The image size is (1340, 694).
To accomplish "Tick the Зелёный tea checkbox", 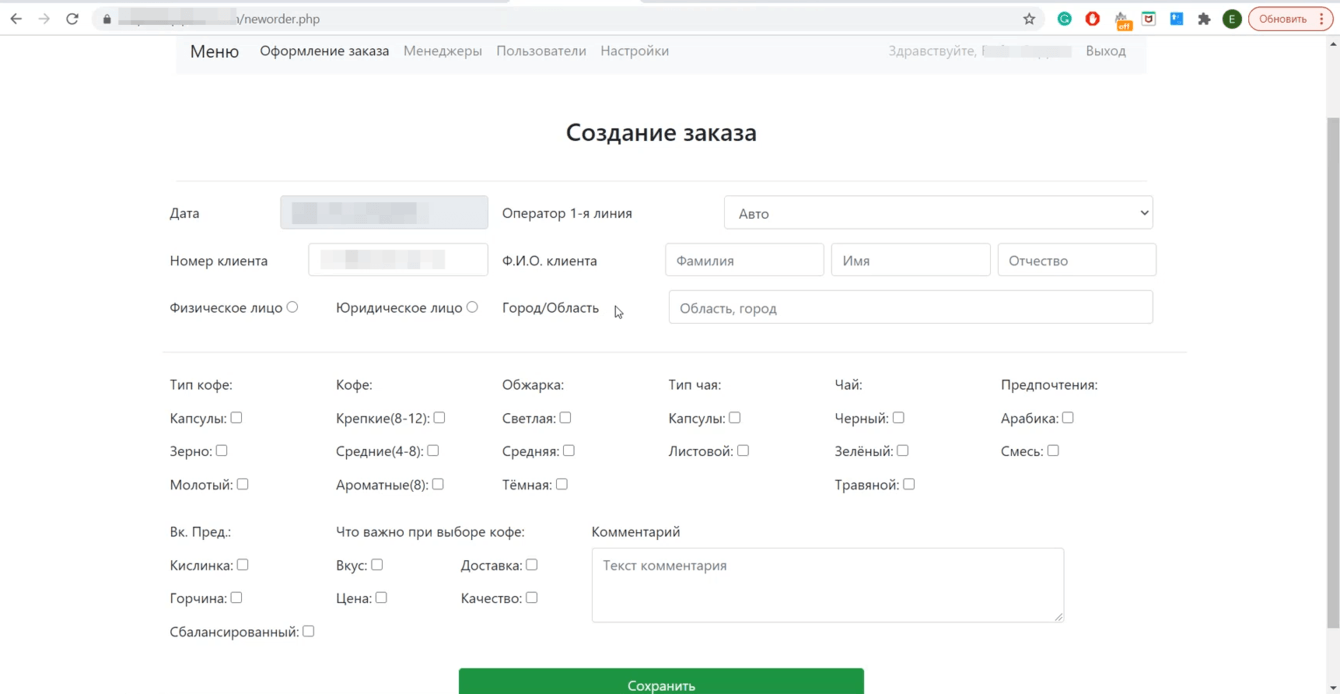I will pos(902,451).
